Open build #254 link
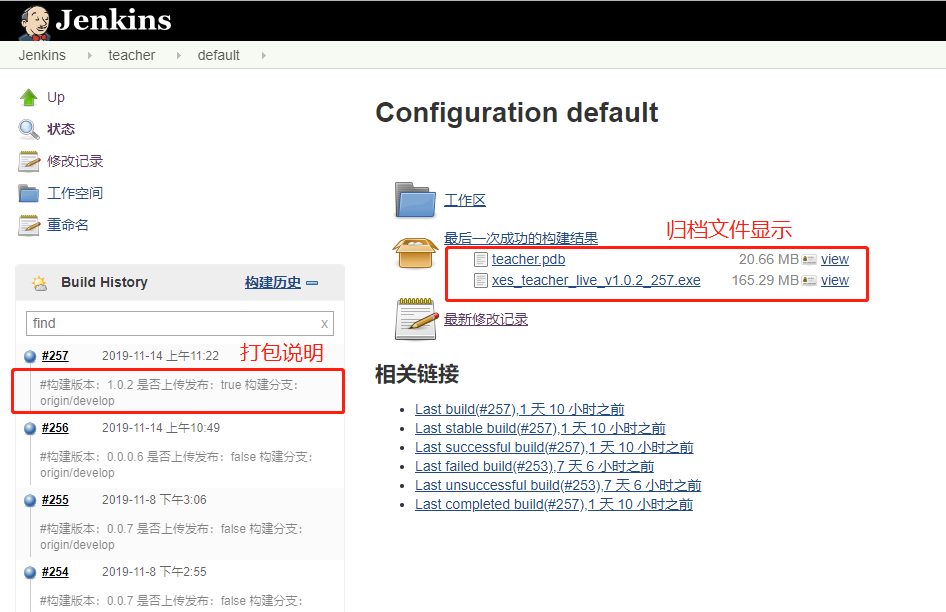The image size is (946, 612). (55, 572)
